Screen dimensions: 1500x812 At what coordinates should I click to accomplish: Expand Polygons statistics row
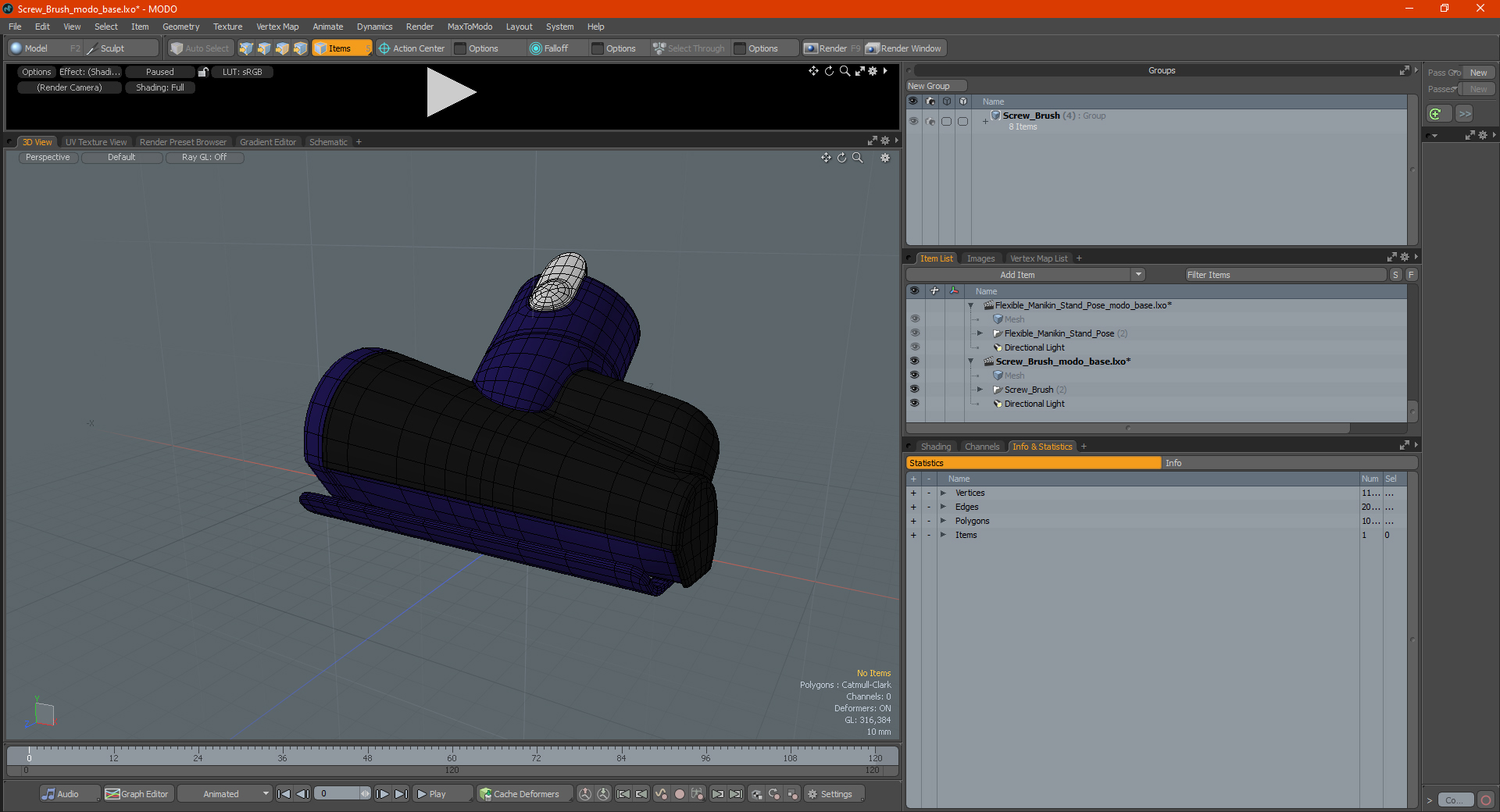click(943, 521)
